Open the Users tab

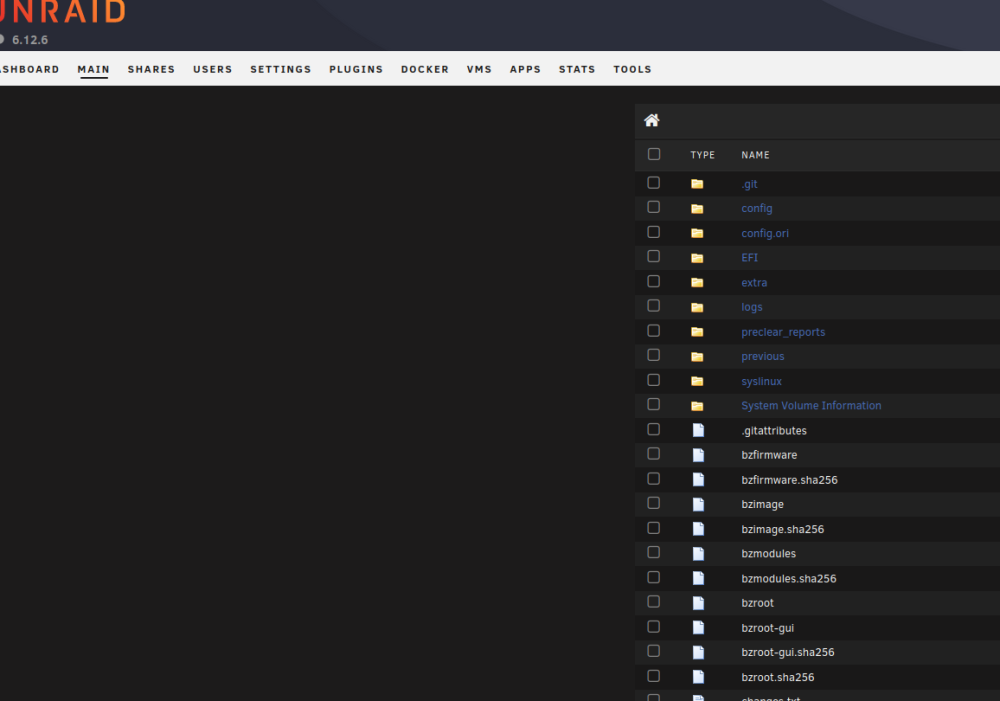point(213,69)
